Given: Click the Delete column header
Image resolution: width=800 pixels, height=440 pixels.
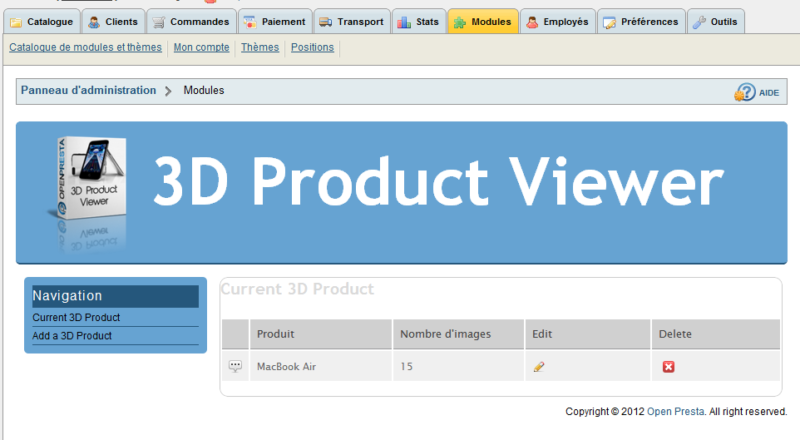Looking at the screenshot, I should click(x=716, y=334).
